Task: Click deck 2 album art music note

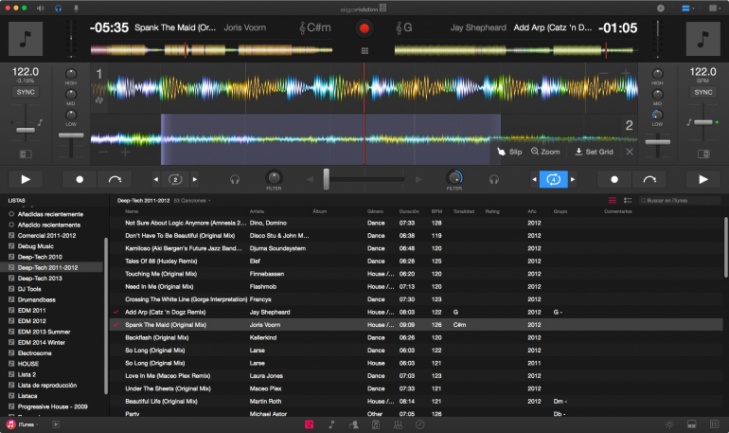Action: tap(703, 39)
